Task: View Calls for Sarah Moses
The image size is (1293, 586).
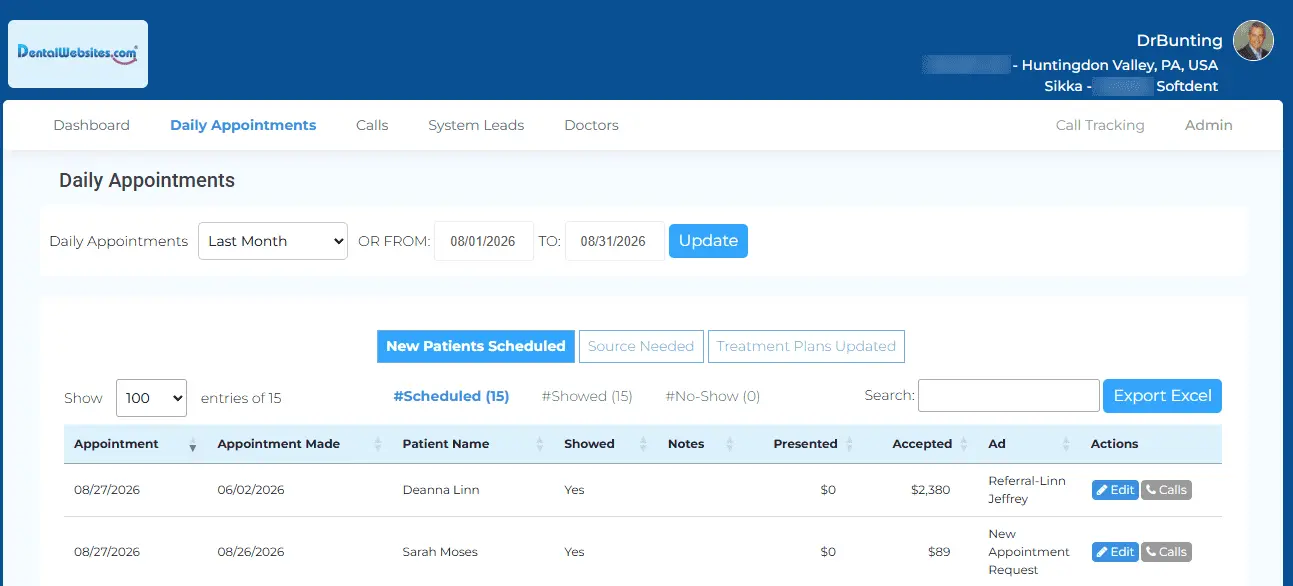Action: click(1166, 552)
